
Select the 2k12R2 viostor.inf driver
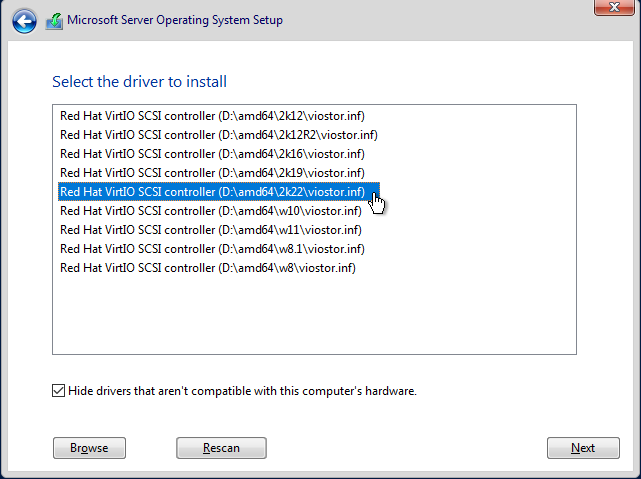pyautogui.click(x=219, y=135)
